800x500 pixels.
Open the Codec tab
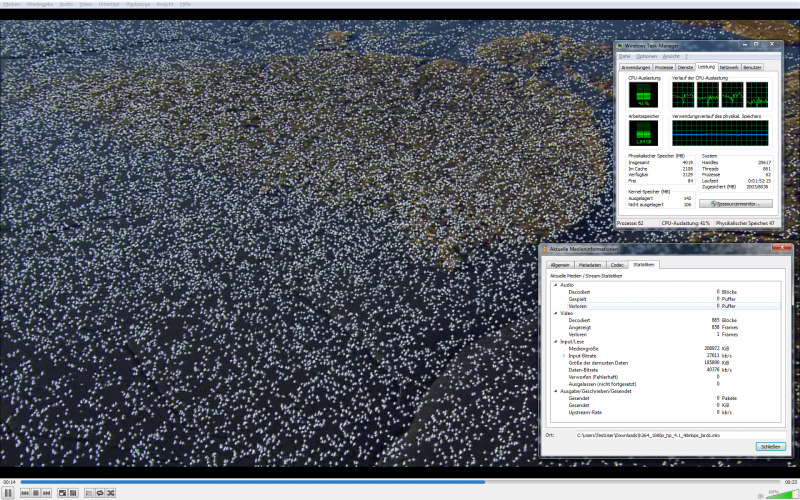pos(617,265)
